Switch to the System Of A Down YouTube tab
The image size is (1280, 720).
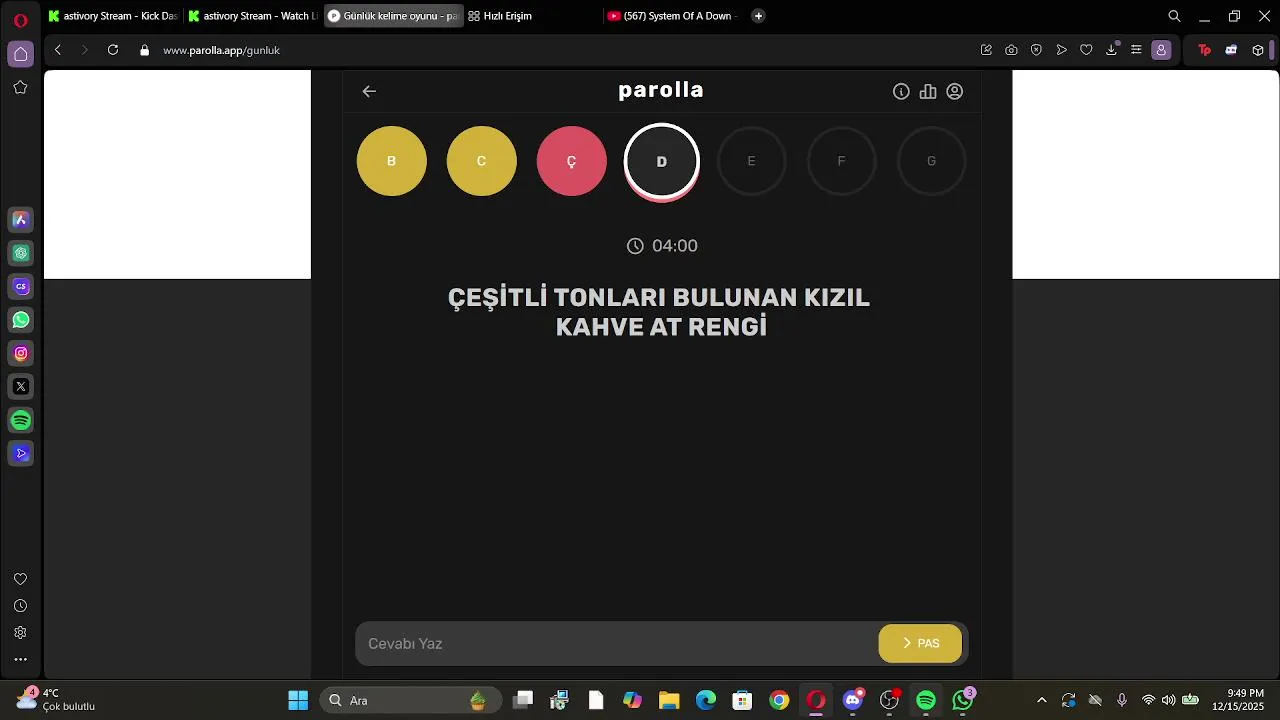[x=672, y=16]
